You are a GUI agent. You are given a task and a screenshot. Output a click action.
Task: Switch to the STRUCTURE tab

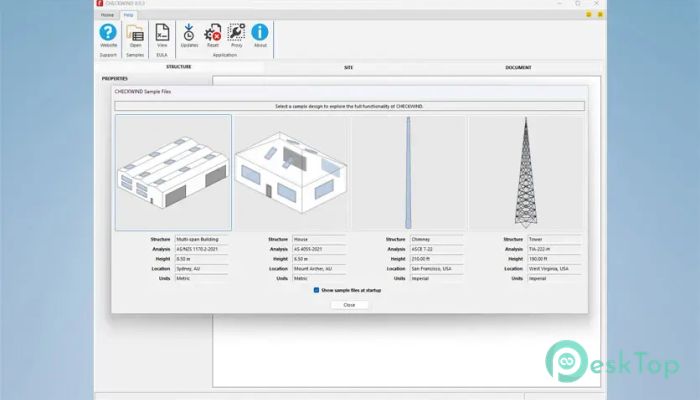pos(179,67)
